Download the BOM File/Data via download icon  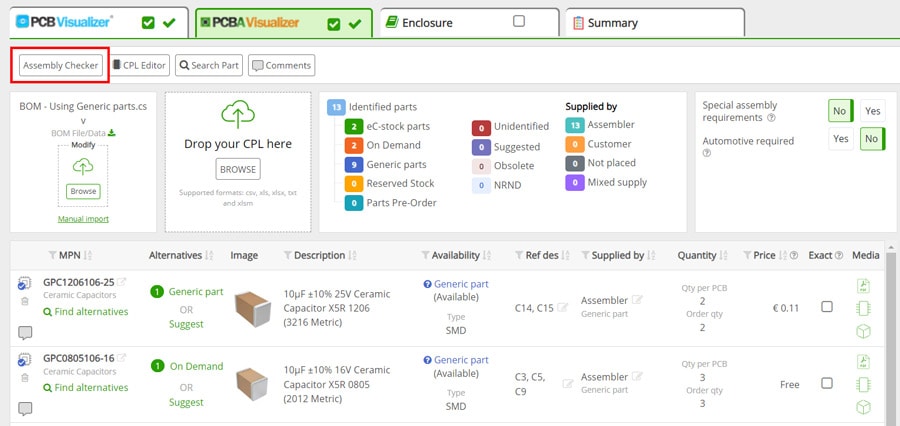point(112,133)
